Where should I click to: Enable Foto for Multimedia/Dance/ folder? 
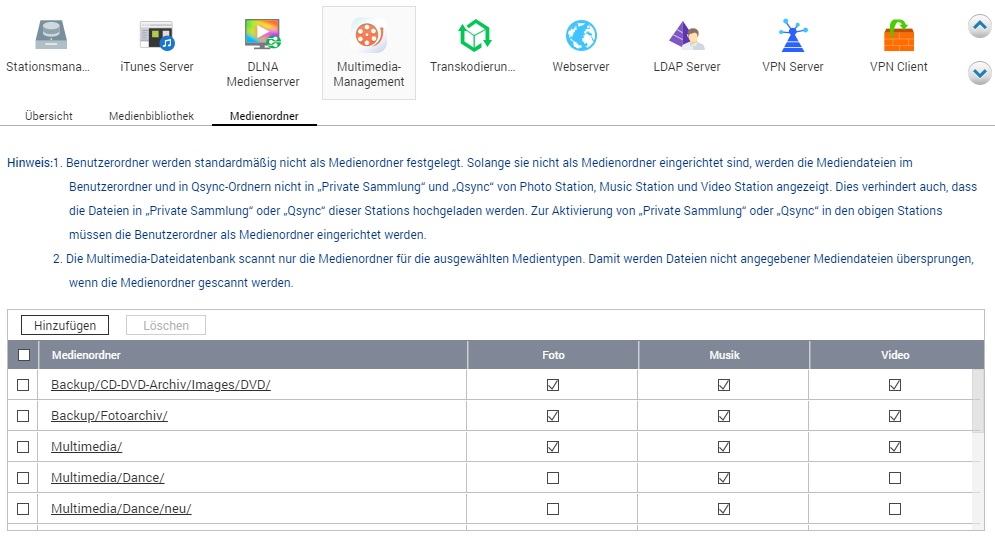click(x=553, y=478)
